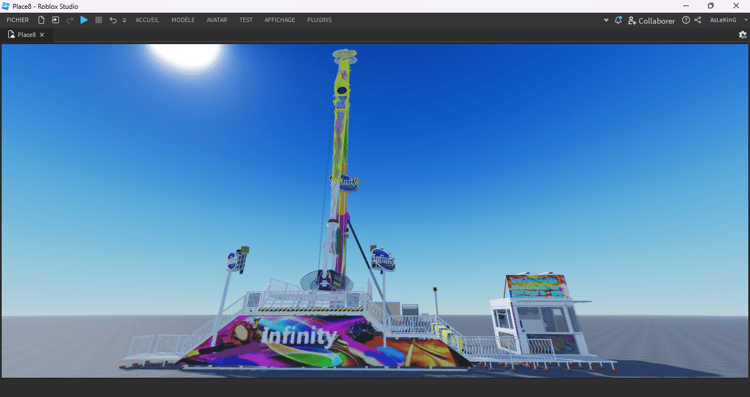750x397 pixels.
Task: Start the blue Play test button
Action: (x=84, y=20)
